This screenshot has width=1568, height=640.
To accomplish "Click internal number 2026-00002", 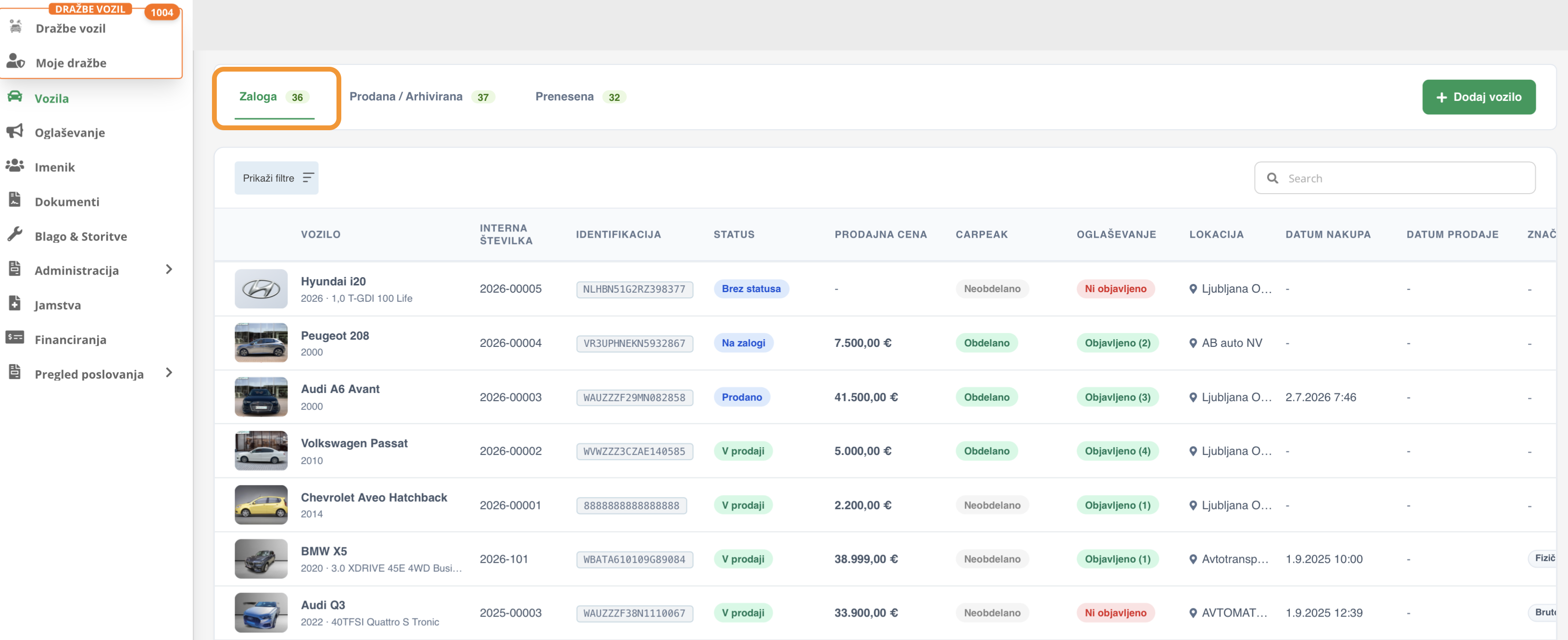I will click(x=510, y=451).
